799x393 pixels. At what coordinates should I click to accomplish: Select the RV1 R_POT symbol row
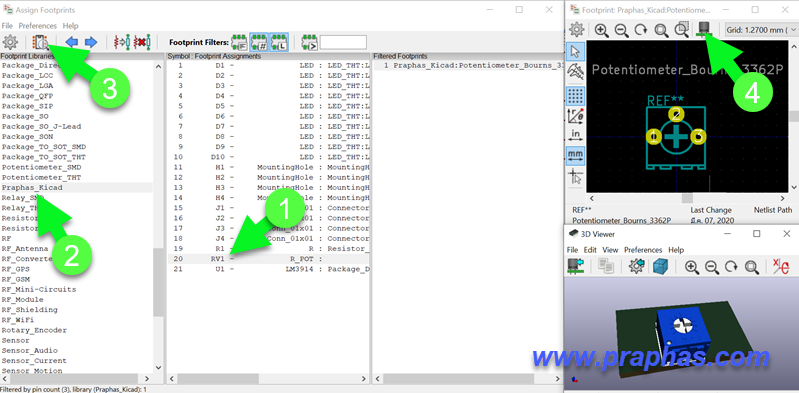click(x=269, y=259)
